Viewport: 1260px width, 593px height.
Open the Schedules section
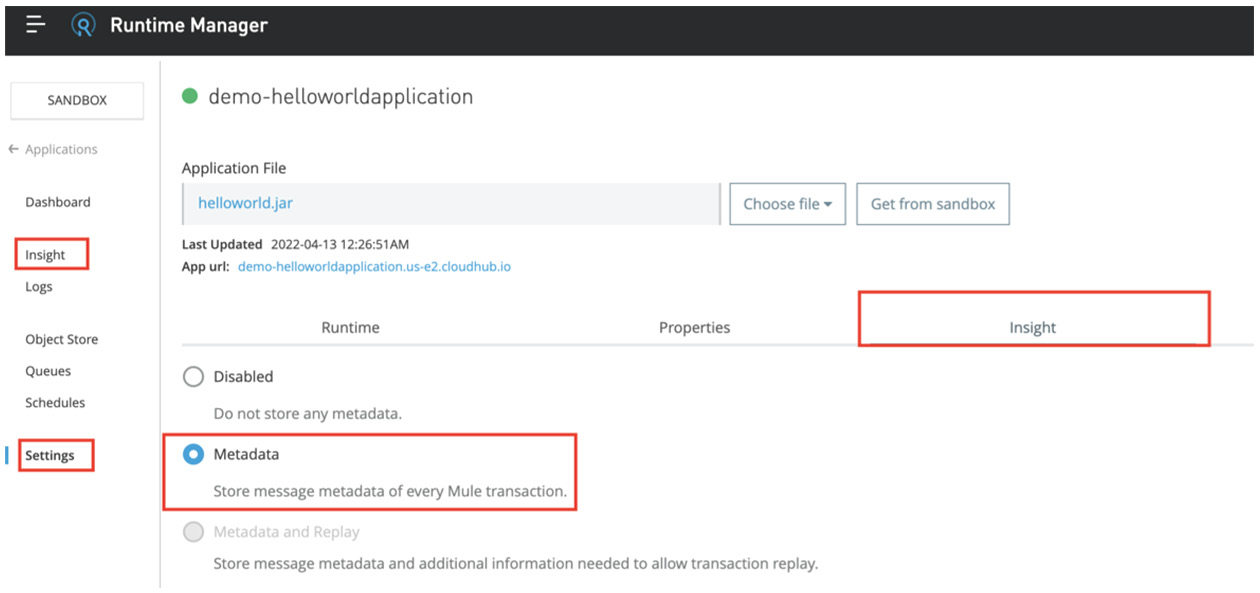pyautogui.click(x=55, y=402)
